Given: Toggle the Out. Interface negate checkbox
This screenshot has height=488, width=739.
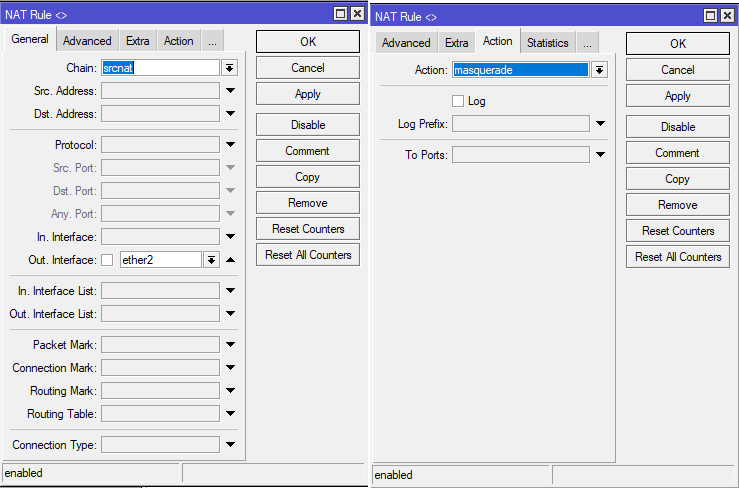Looking at the screenshot, I should [x=107, y=260].
